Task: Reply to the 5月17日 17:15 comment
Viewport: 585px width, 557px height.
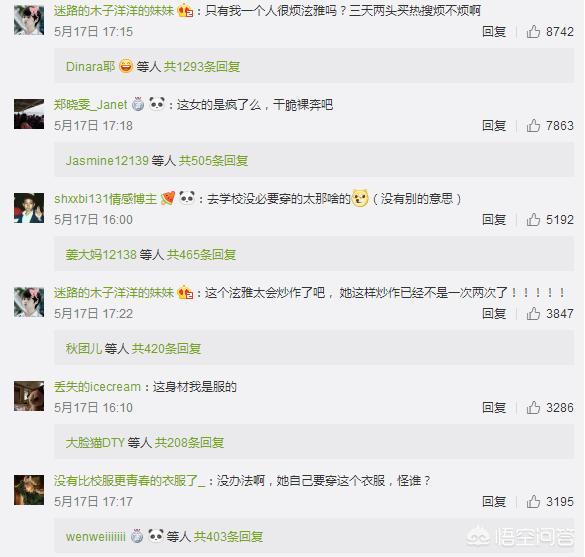Action: coord(494,32)
